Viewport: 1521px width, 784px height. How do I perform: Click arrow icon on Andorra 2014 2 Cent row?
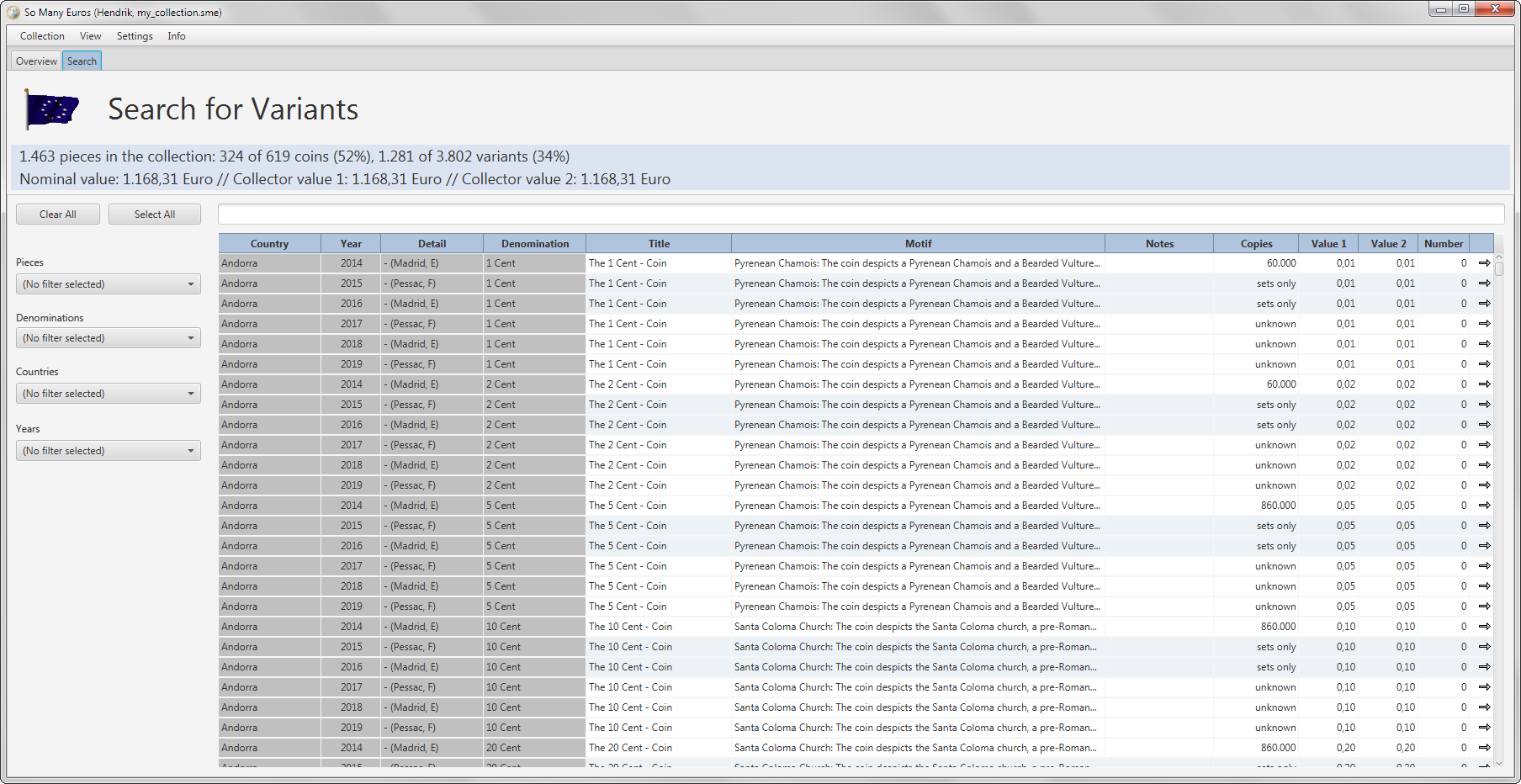tap(1484, 384)
